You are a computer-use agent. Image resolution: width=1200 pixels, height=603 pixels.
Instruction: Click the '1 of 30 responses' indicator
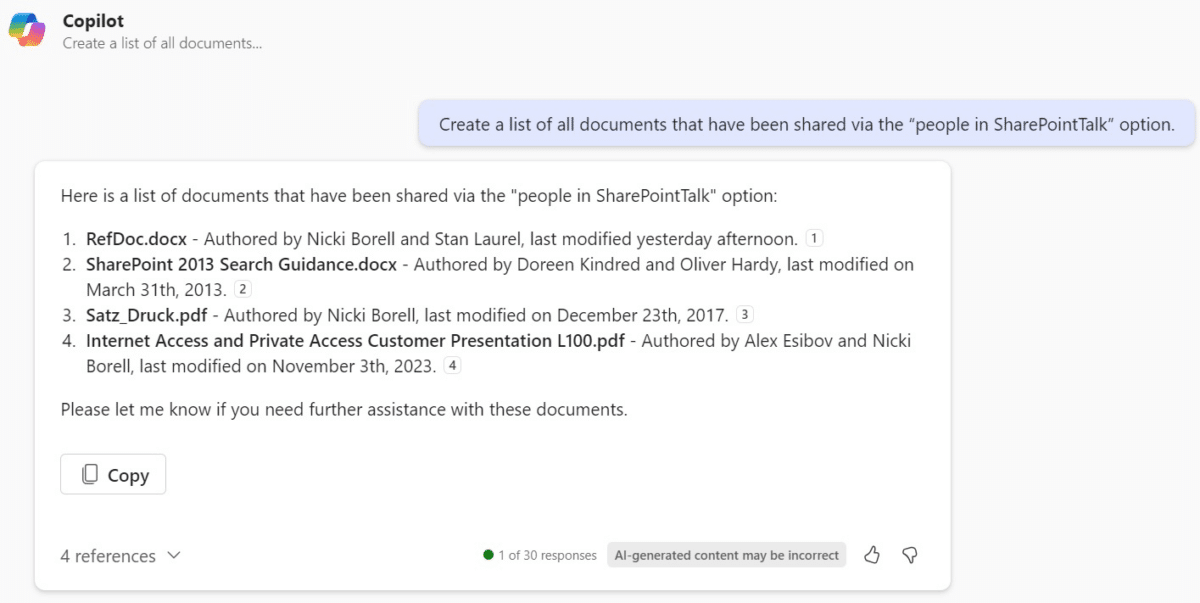pyautogui.click(x=540, y=555)
